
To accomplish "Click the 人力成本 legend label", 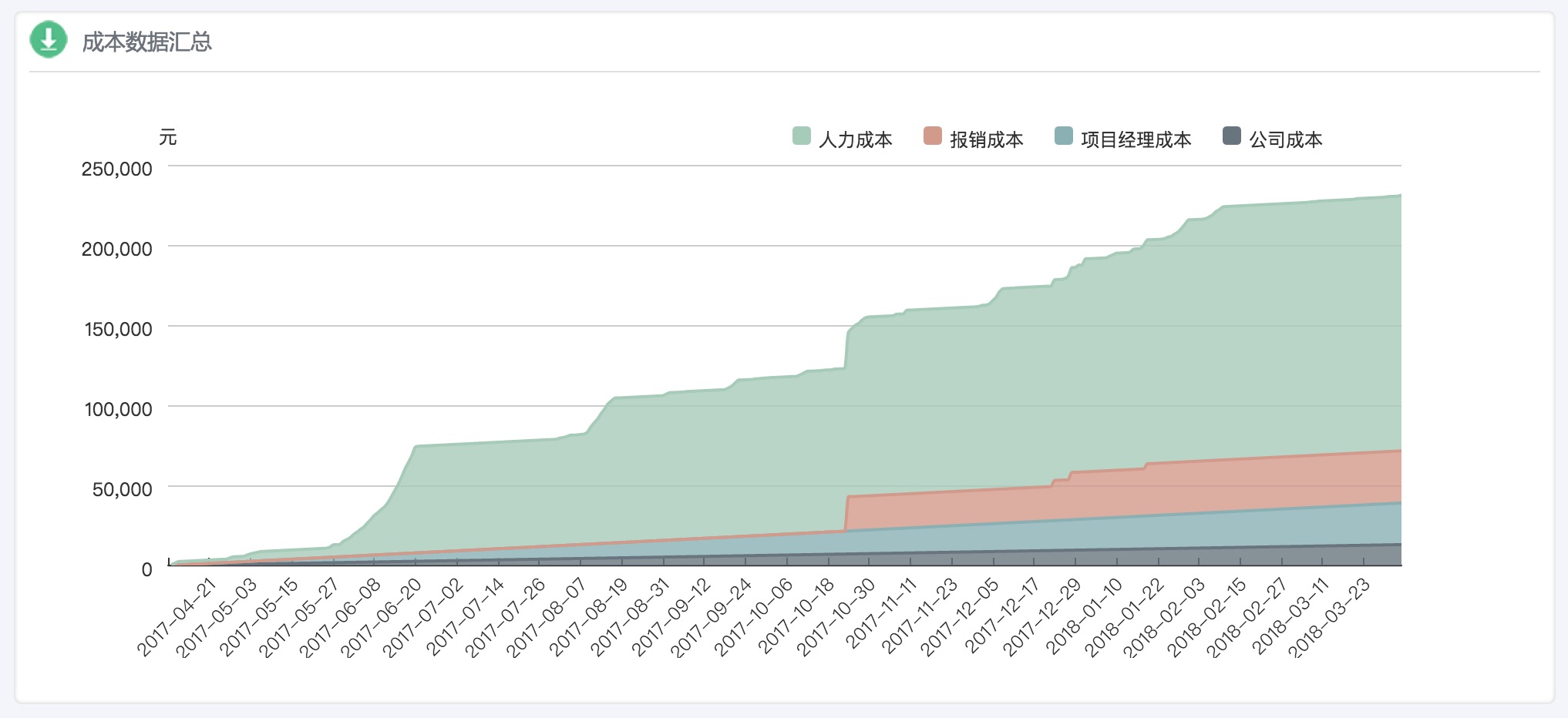I will [x=856, y=139].
